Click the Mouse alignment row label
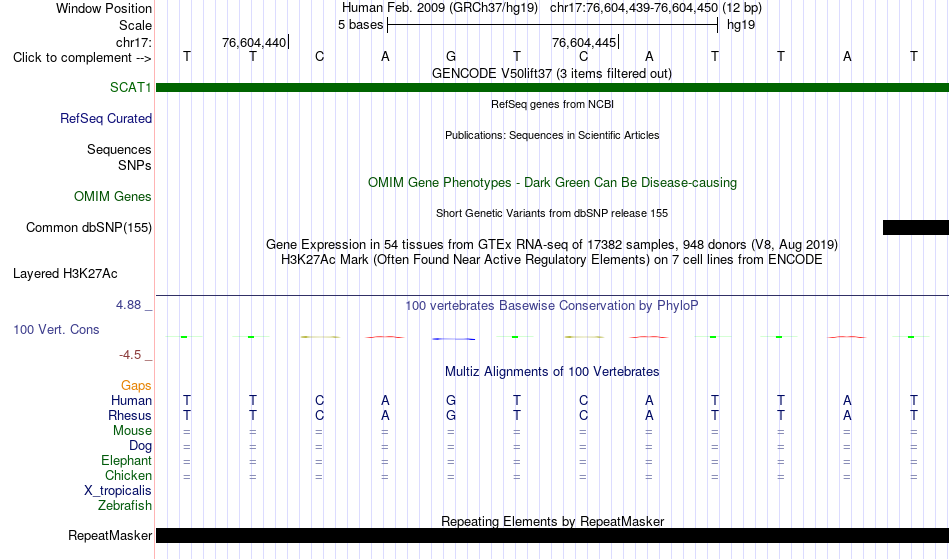This screenshot has height=559, width=950. pyautogui.click(x=132, y=431)
